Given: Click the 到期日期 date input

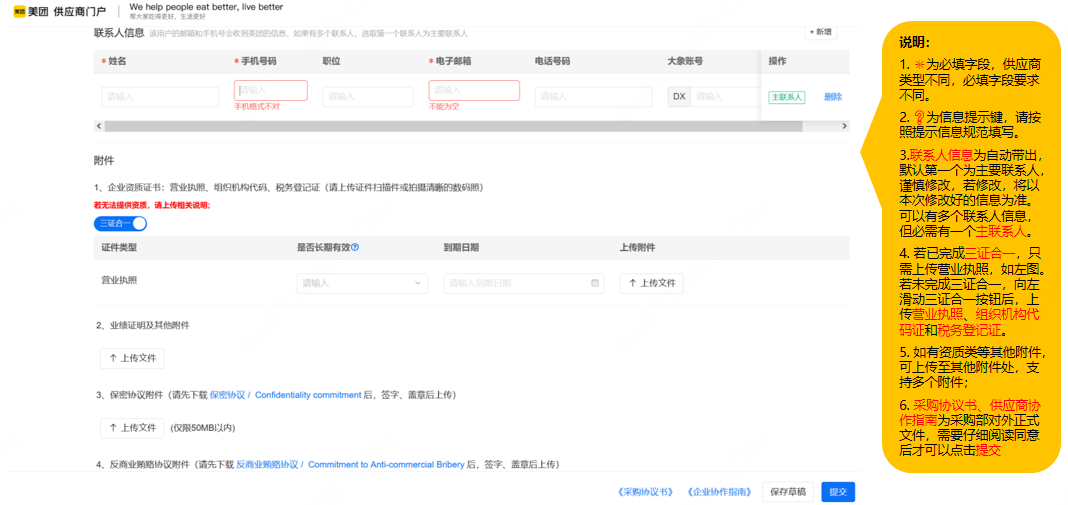Looking at the screenshot, I should pos(524,283).
